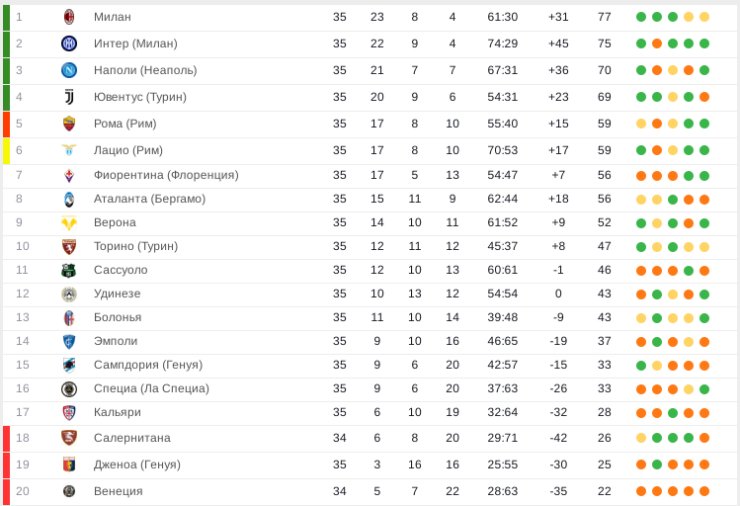Open the Болонья team page
This screenshot has height=506, width=740.
pyautogui.click(x=118, y=317)
